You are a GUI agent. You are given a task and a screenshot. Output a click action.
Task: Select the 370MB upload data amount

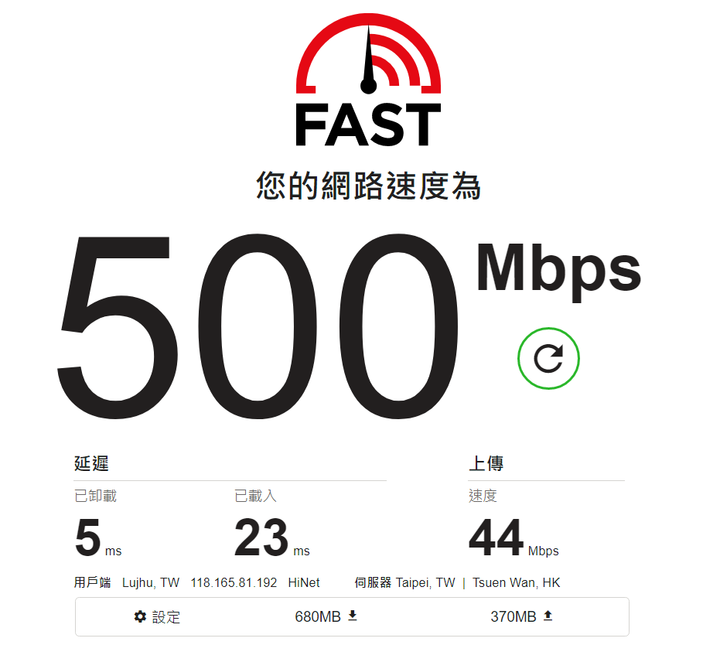513,617
